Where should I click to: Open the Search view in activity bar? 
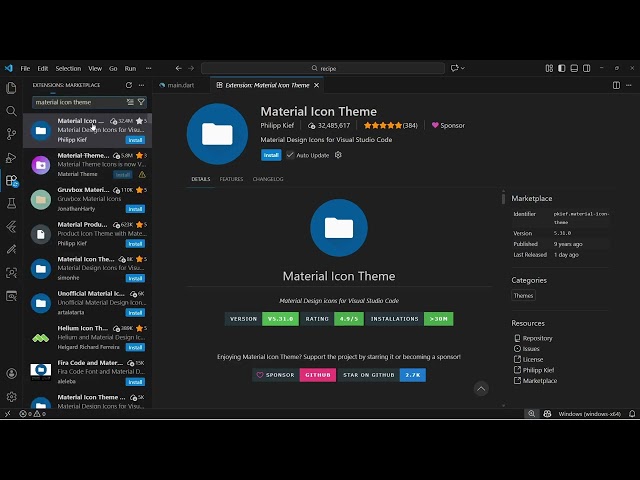[11, 111]
